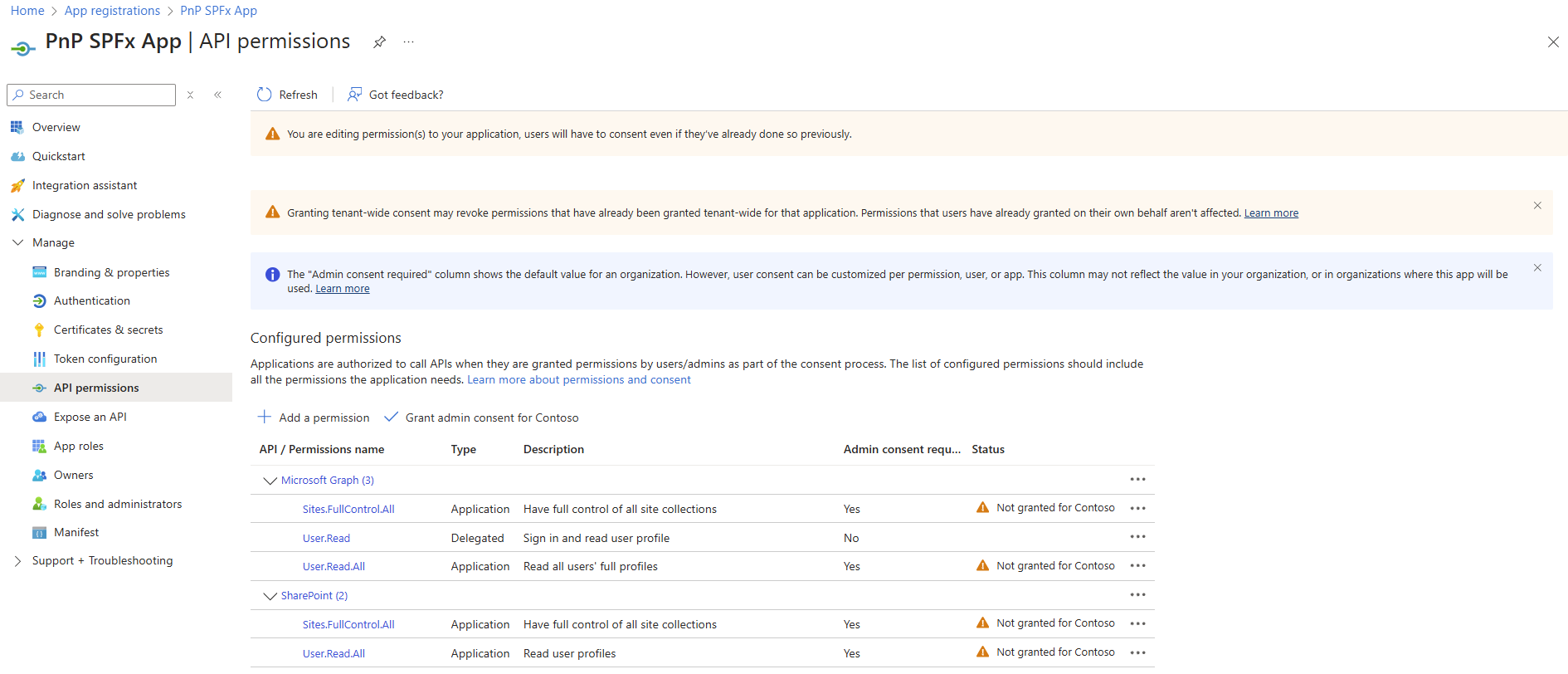Collapse the SharePoint (2) group
This screenshot has width=1568, height=674.
(x=270, y=596)
